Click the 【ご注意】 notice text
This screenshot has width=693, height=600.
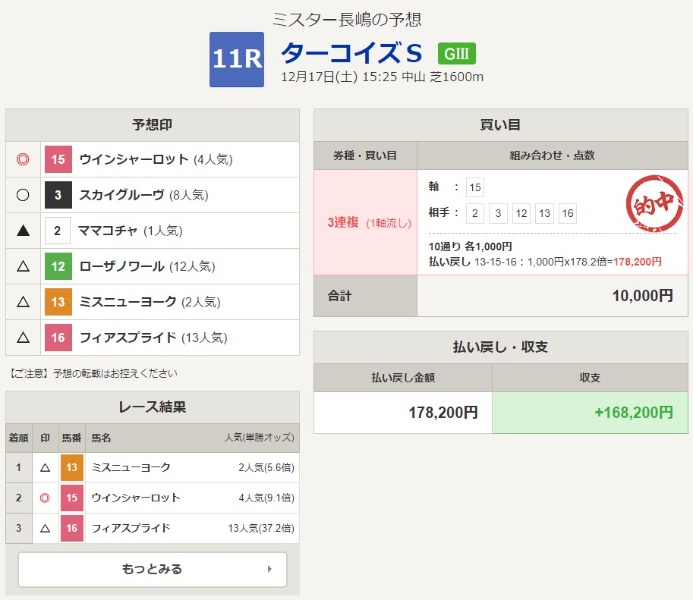93,374
